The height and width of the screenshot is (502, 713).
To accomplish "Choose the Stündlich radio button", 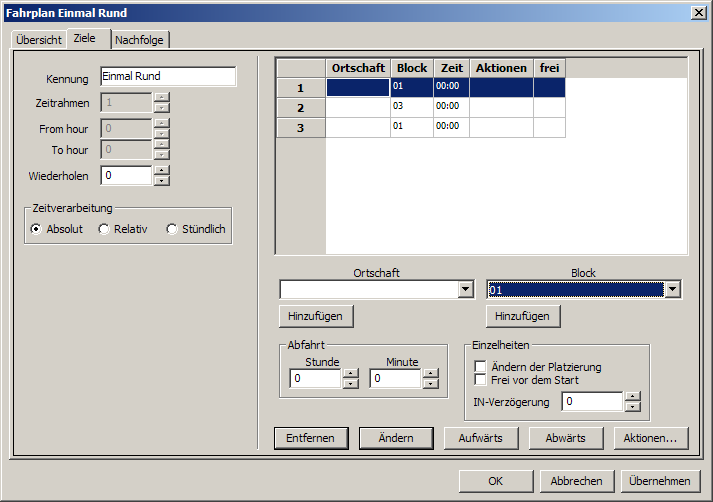I will point(172,229).
